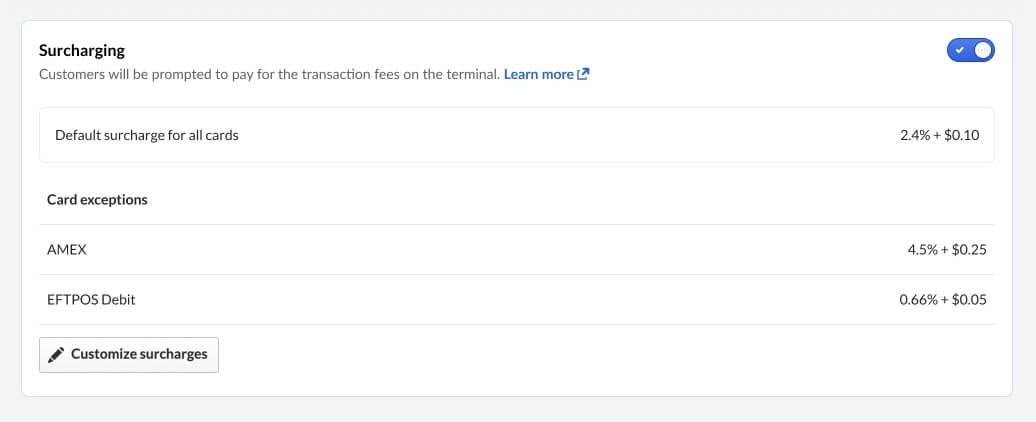
Task: Click the pencil icon on Customize surcharges
Action: [56, 354]
